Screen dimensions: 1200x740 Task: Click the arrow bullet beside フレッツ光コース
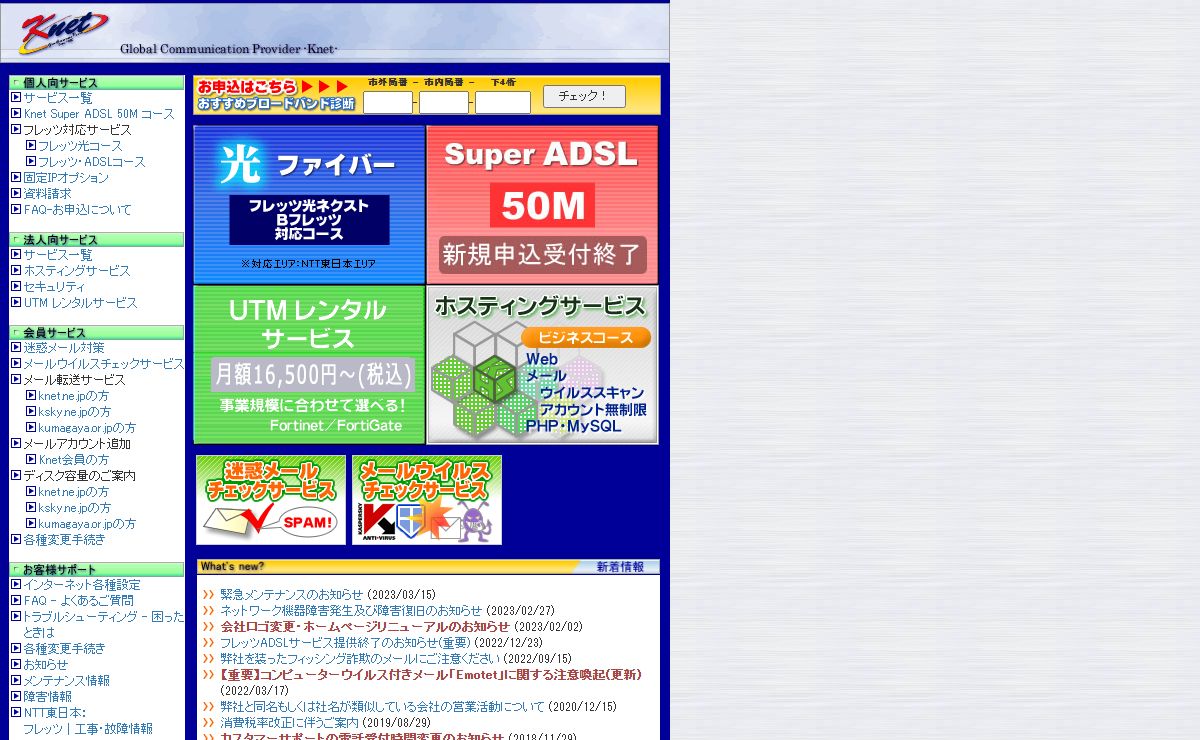point(31,145)
